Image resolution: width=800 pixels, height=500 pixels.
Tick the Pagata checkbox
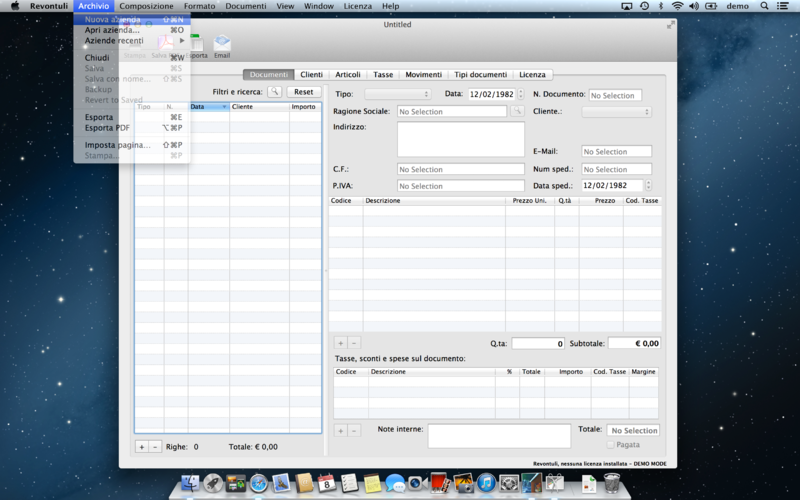(610, 445)
